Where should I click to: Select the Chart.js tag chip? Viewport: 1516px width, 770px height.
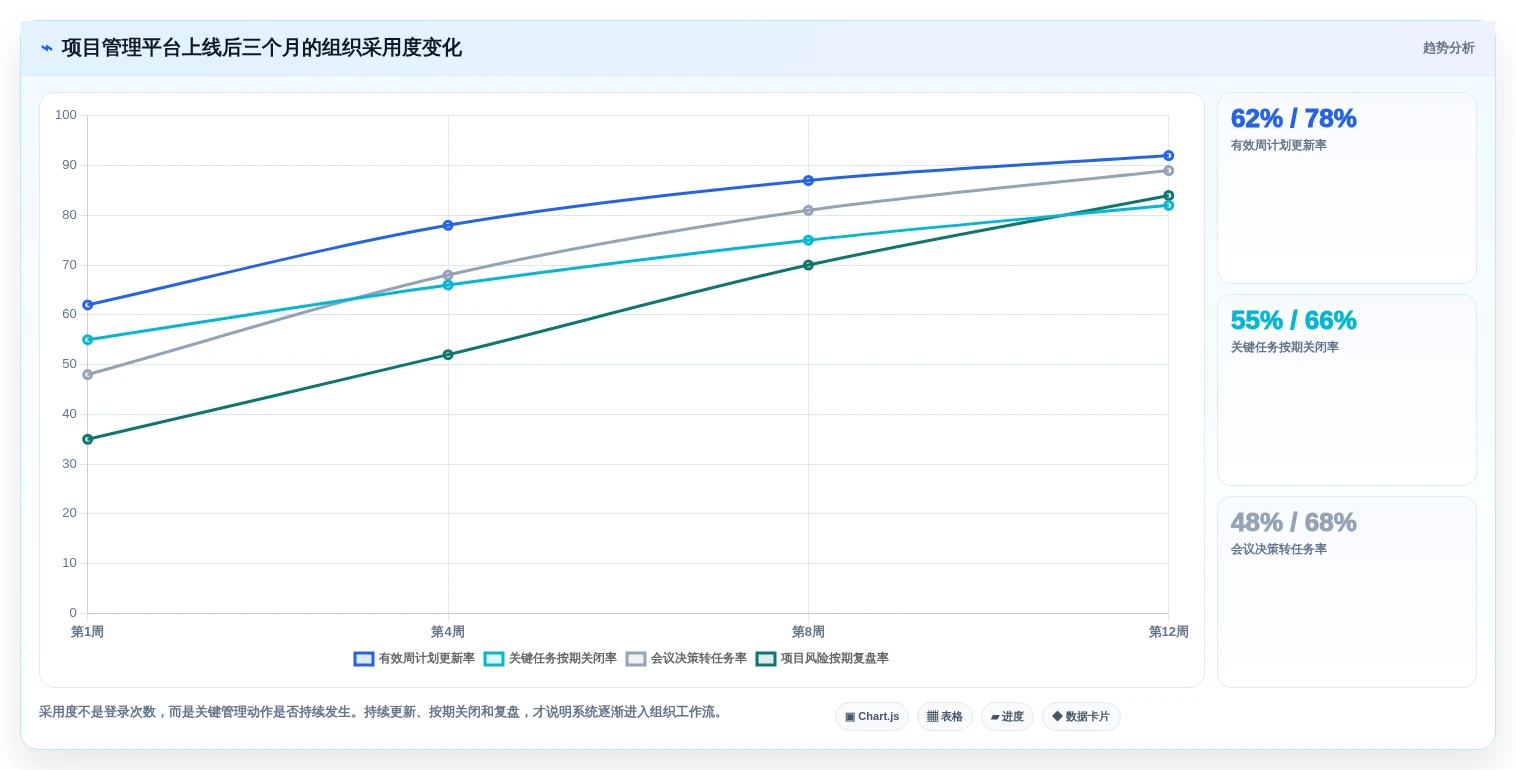point(872,716)
